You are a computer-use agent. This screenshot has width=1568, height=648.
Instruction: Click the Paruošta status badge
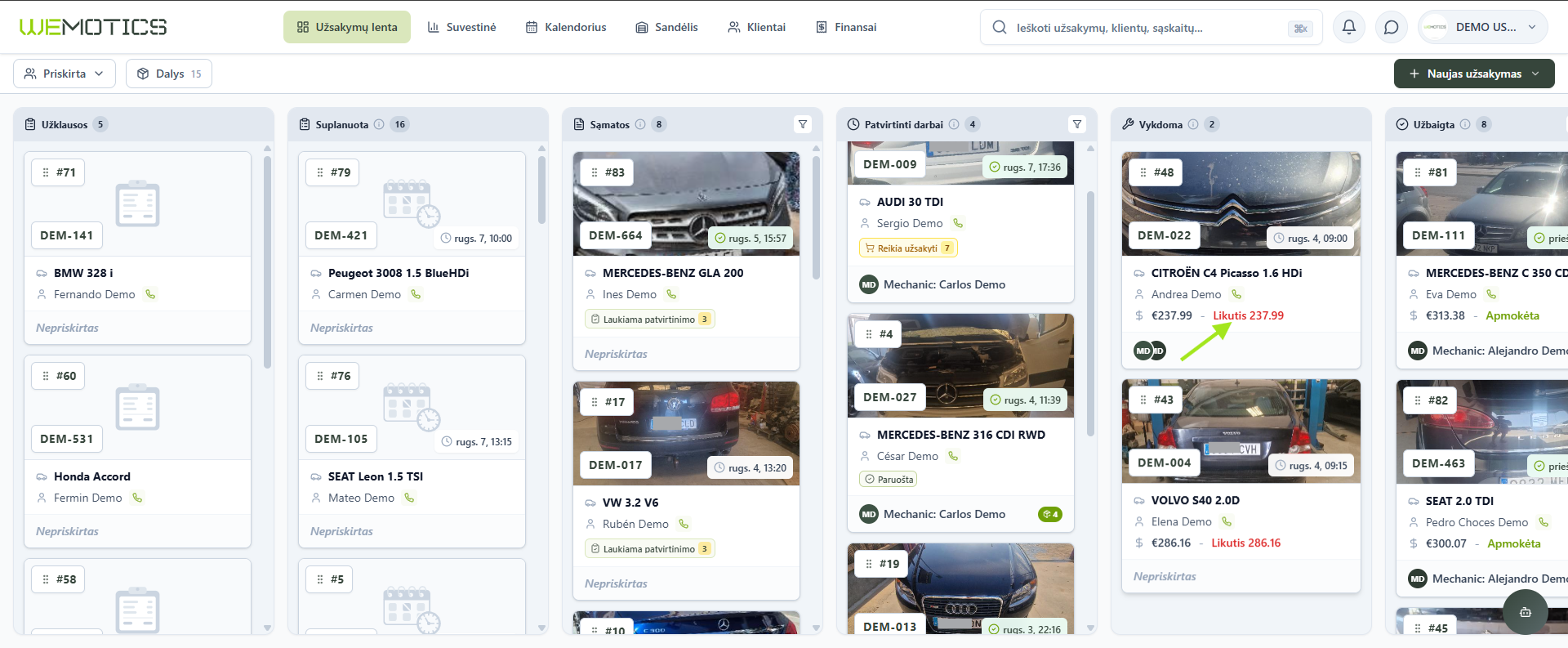(x=889, y=479)
